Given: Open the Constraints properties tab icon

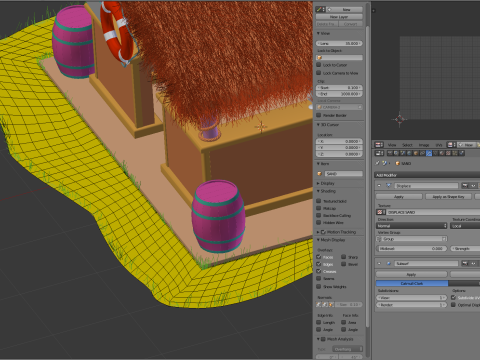Looking at the screenshot, I should [422, 153].
